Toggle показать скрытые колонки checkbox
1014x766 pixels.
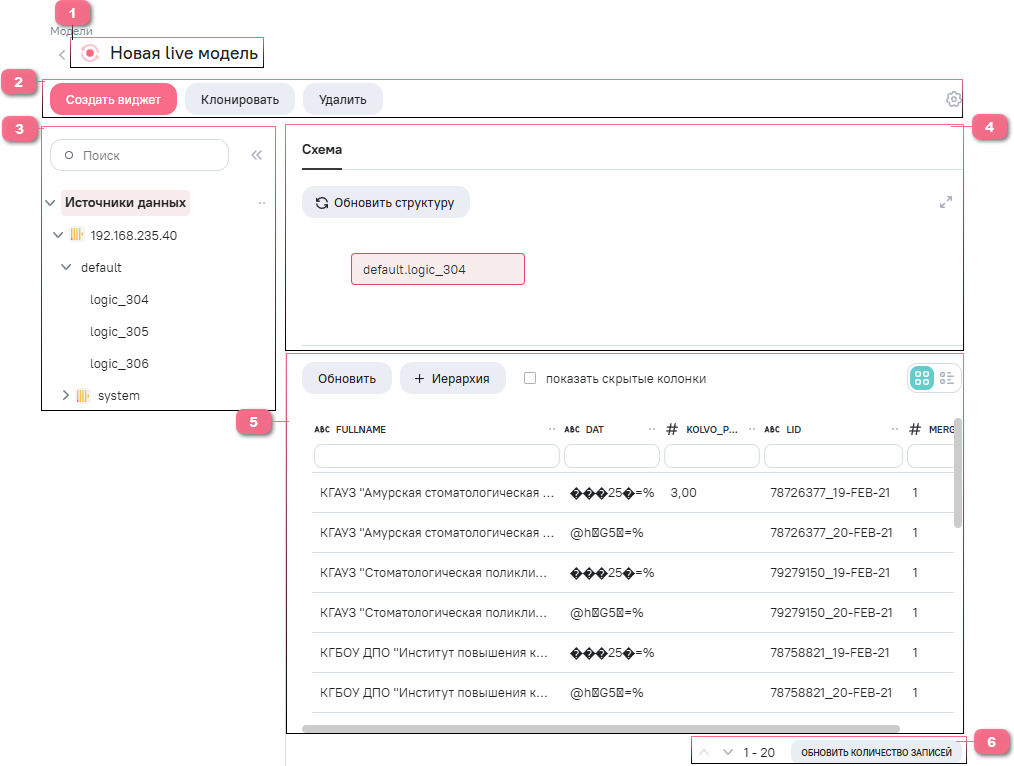[530, 378]
